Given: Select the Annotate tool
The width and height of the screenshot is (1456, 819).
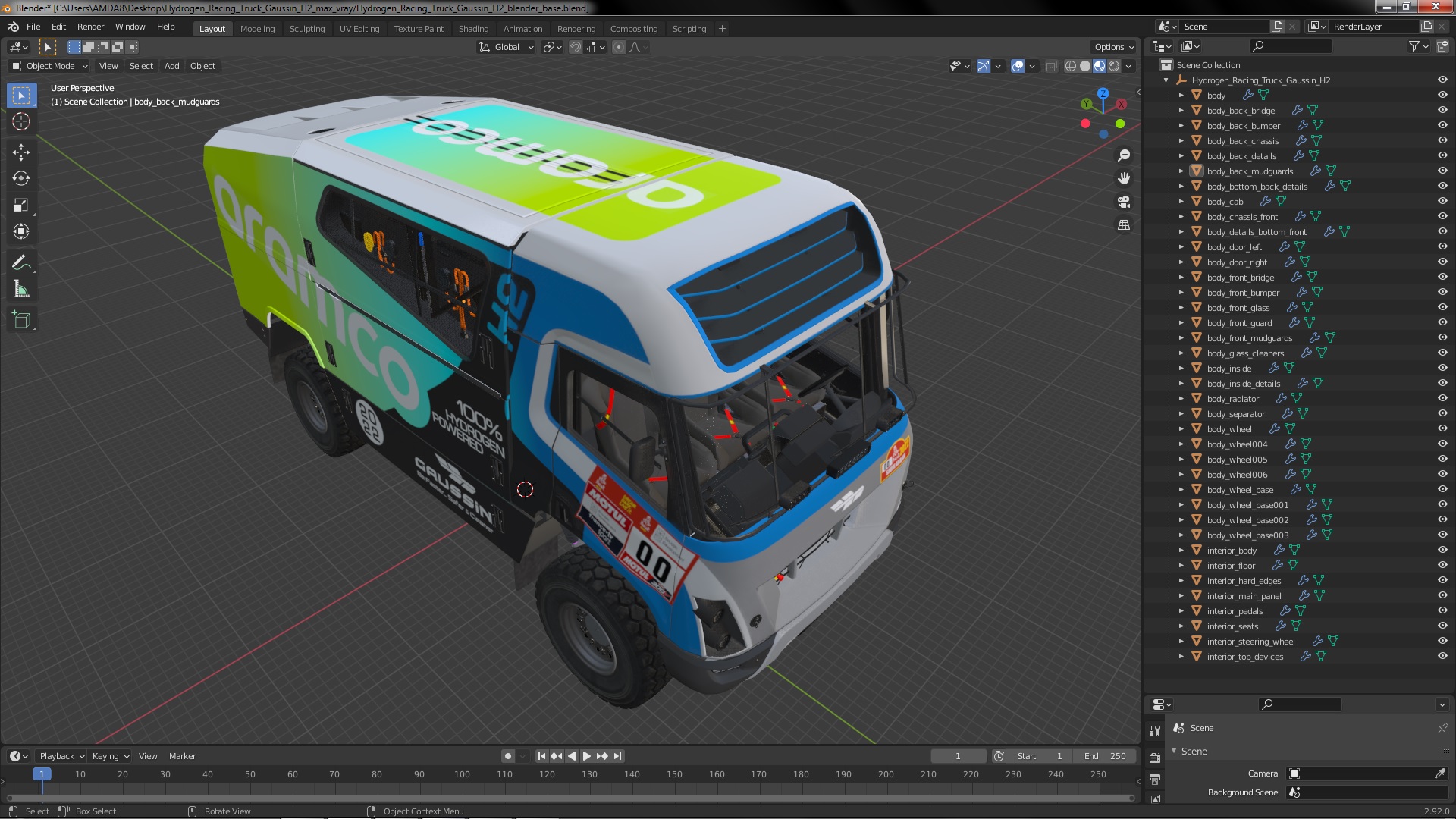Looking at the screenshot, I should [21, 263].
